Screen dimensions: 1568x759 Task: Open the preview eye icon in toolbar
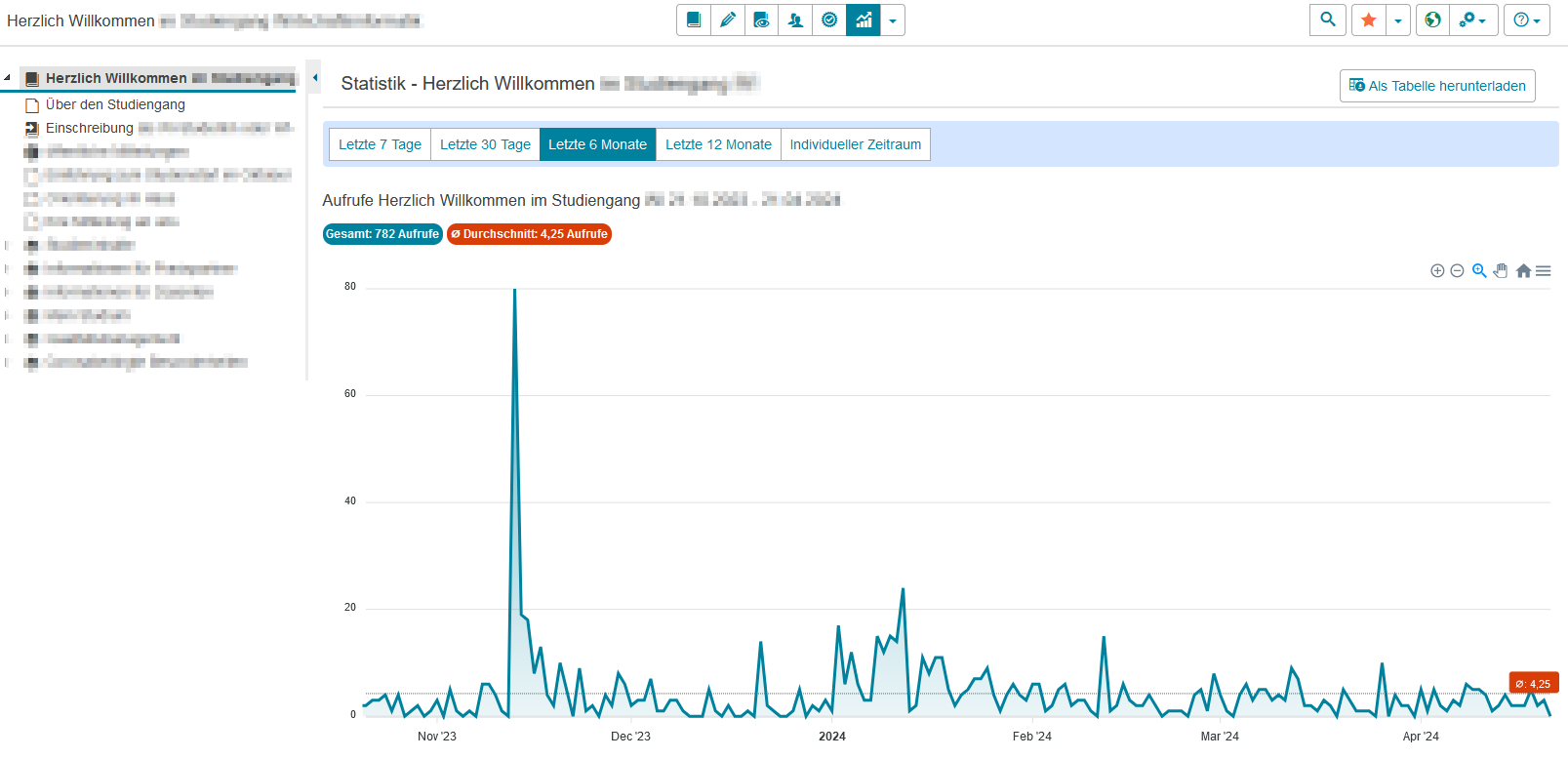tap(761, 20)
